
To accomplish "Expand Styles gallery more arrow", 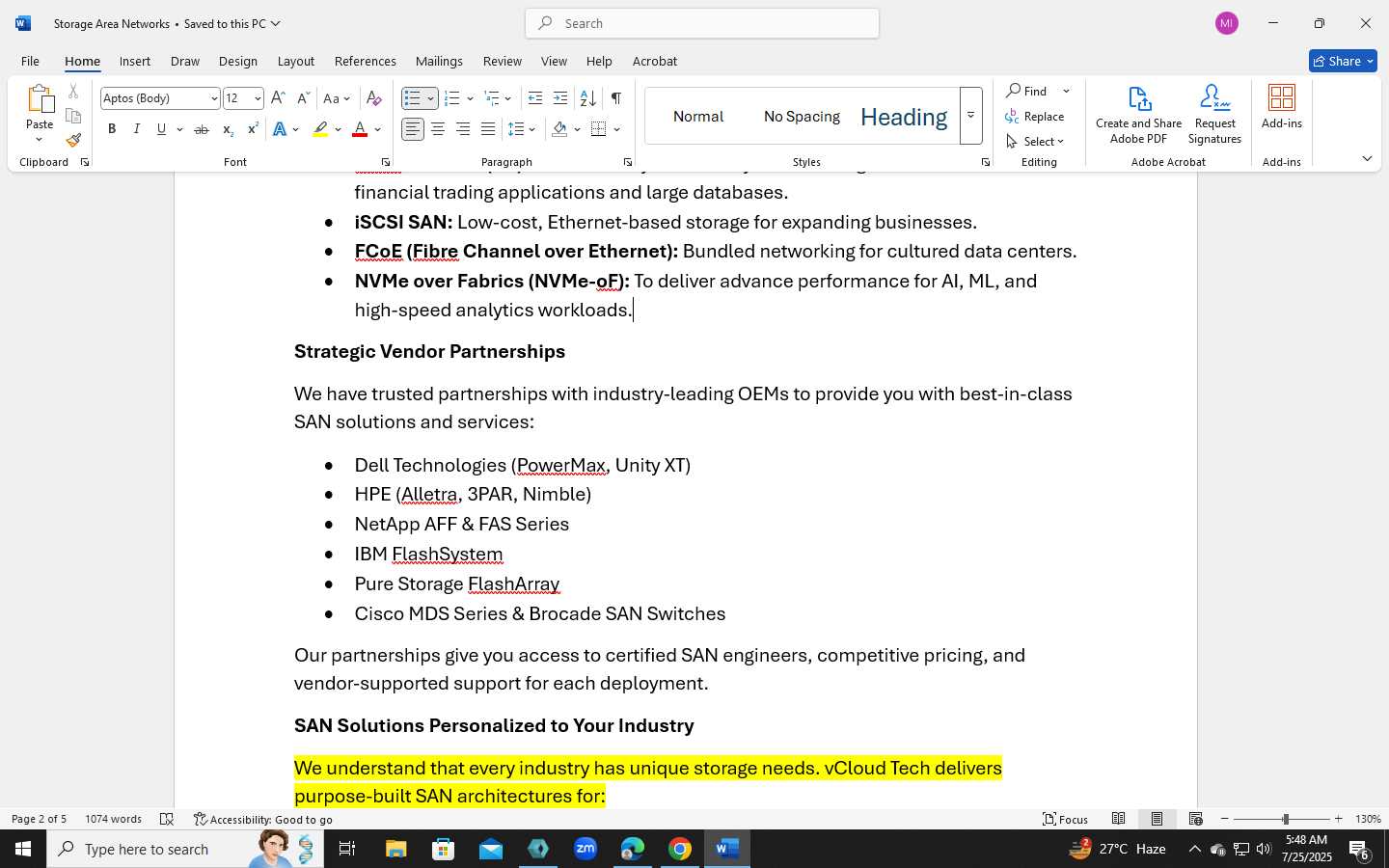I will [970, 116].
